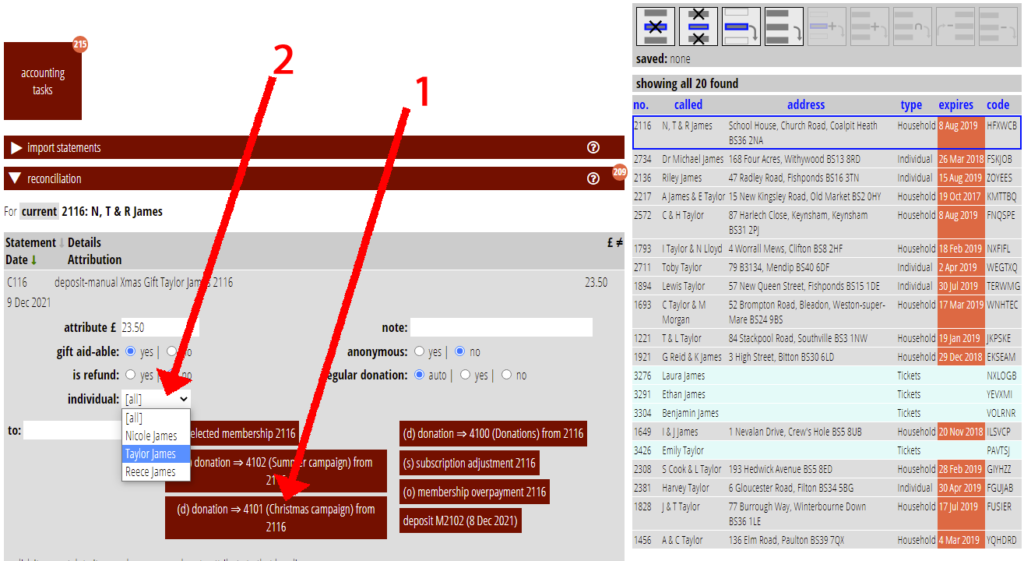Click the remove current row icon

(655, 27)
